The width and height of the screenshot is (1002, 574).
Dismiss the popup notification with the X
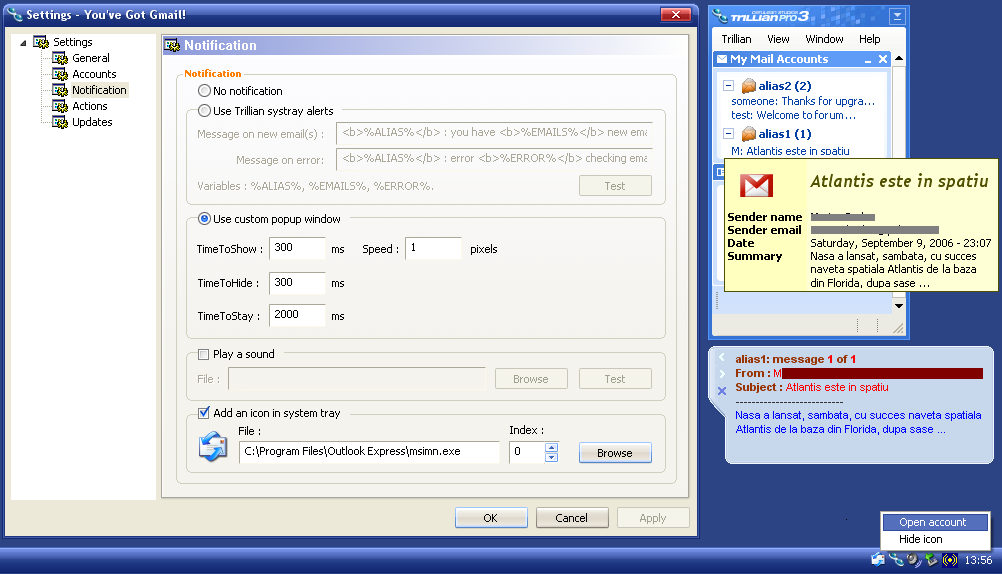click(x=722, y=391)
